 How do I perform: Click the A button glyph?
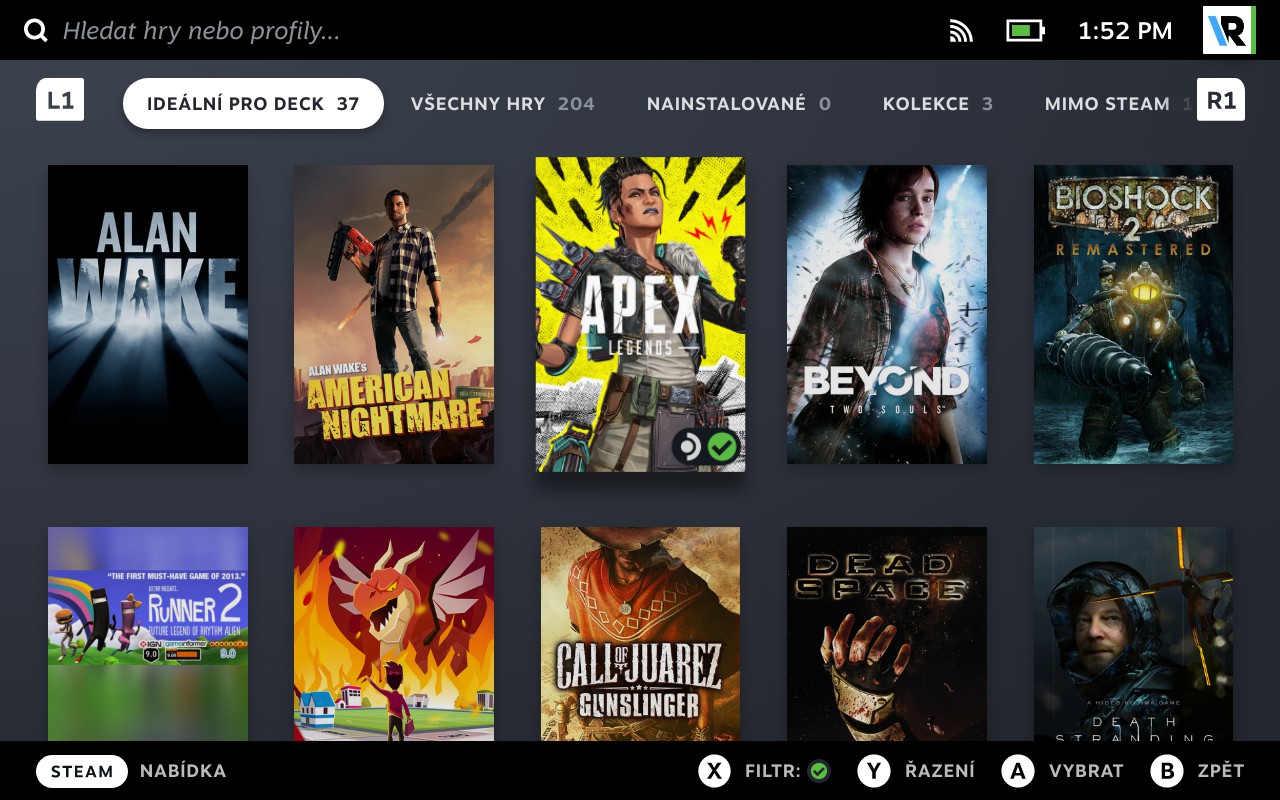point(1018,771)
